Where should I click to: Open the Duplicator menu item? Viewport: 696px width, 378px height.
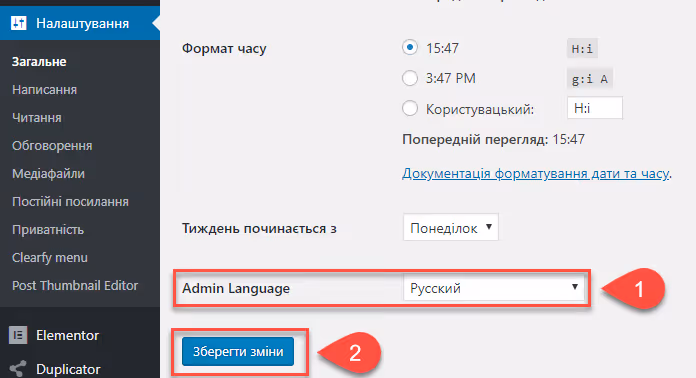(x=68, y=369)
